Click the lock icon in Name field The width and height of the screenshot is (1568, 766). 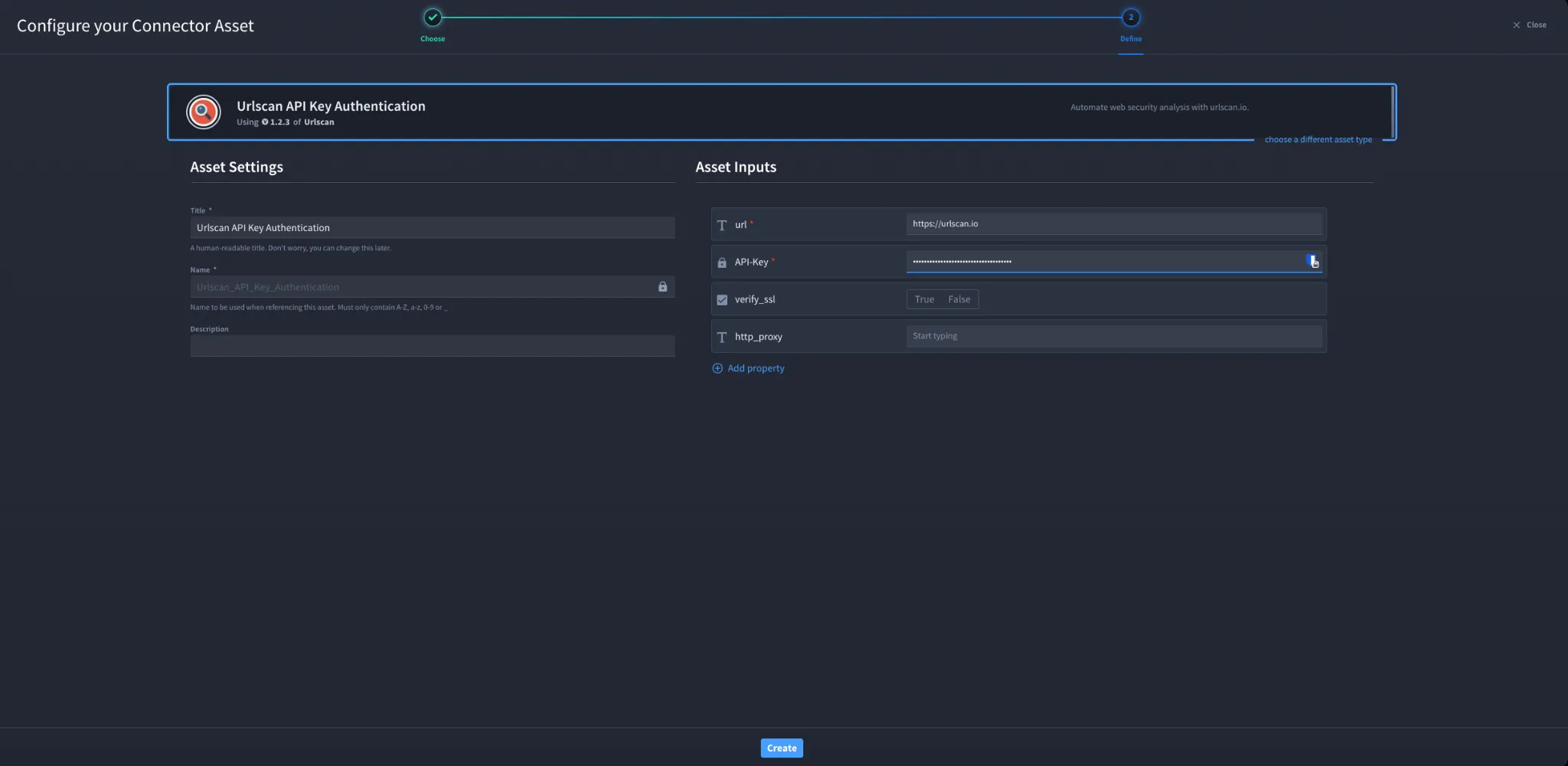[663, 287]
